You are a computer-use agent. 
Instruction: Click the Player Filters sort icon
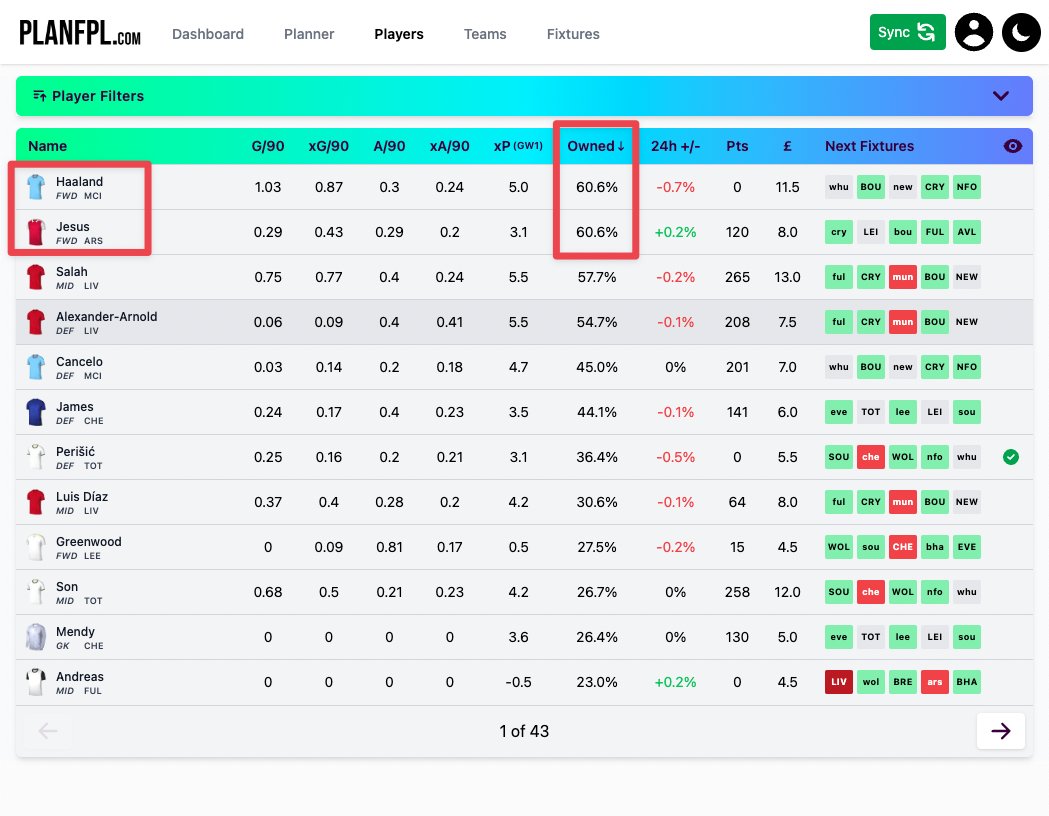tap(39, 96)
